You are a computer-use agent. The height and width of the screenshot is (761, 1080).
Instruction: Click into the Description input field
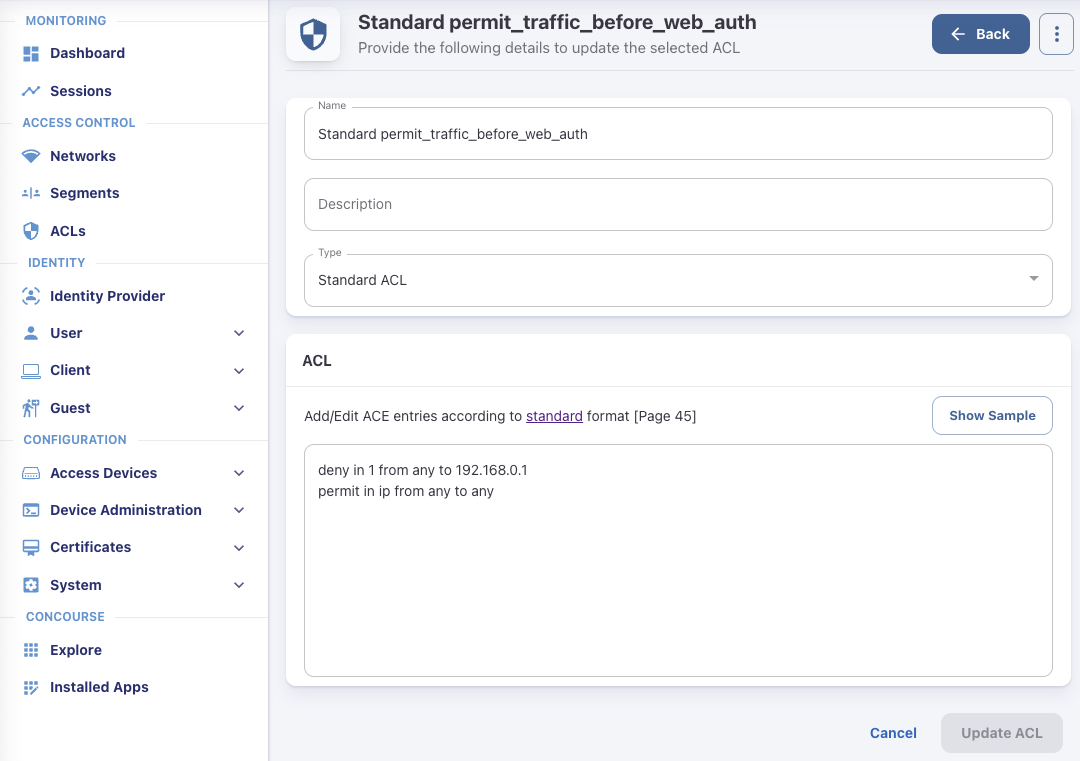click(678, 204)
